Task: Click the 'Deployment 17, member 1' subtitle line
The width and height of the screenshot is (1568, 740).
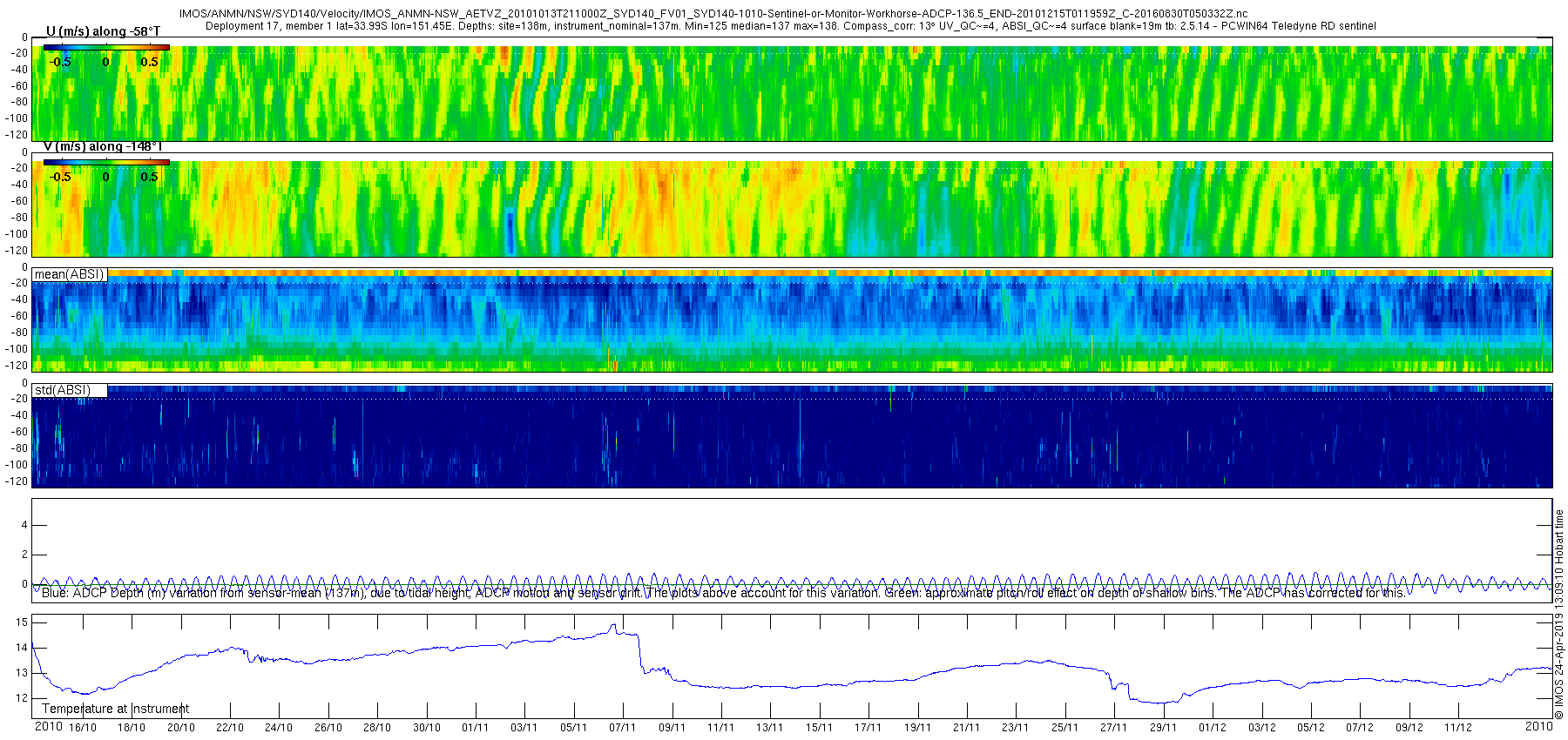Action: click(x=791, y=26)
